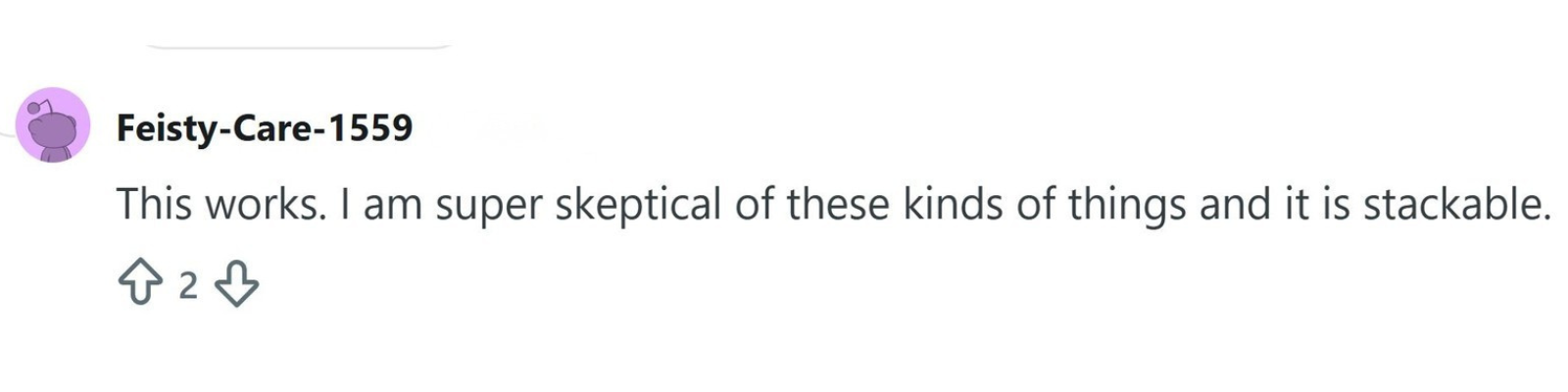Click the vote count number 2

188,286
